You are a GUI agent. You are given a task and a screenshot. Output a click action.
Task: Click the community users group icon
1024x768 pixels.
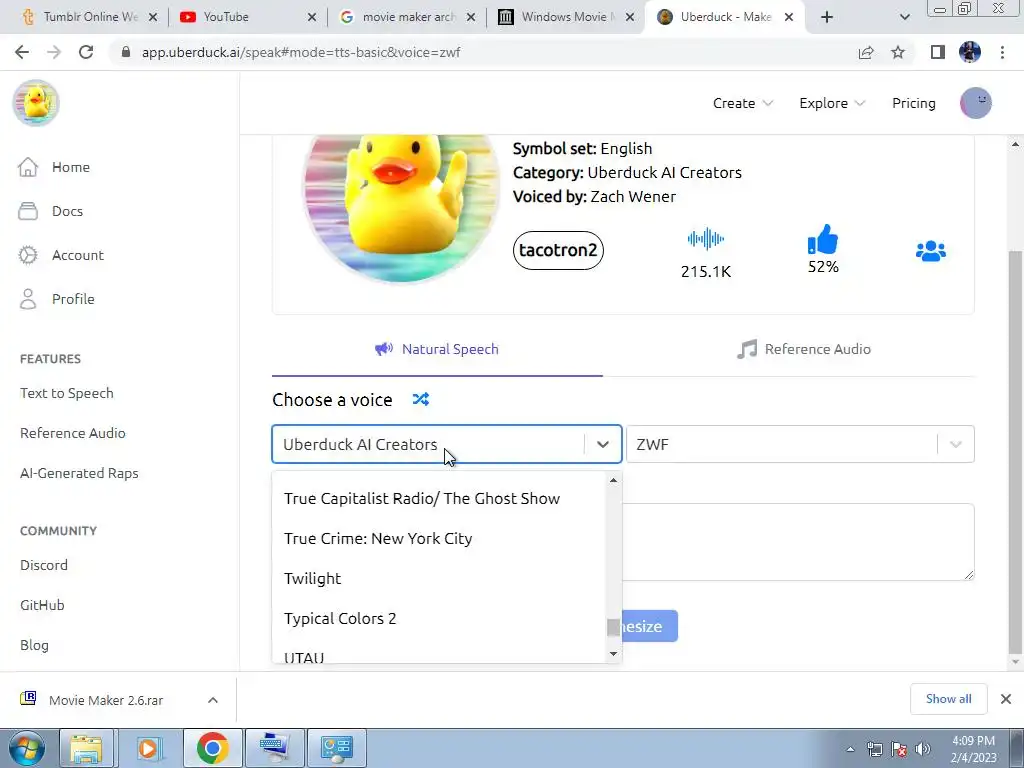coord(931,251)
